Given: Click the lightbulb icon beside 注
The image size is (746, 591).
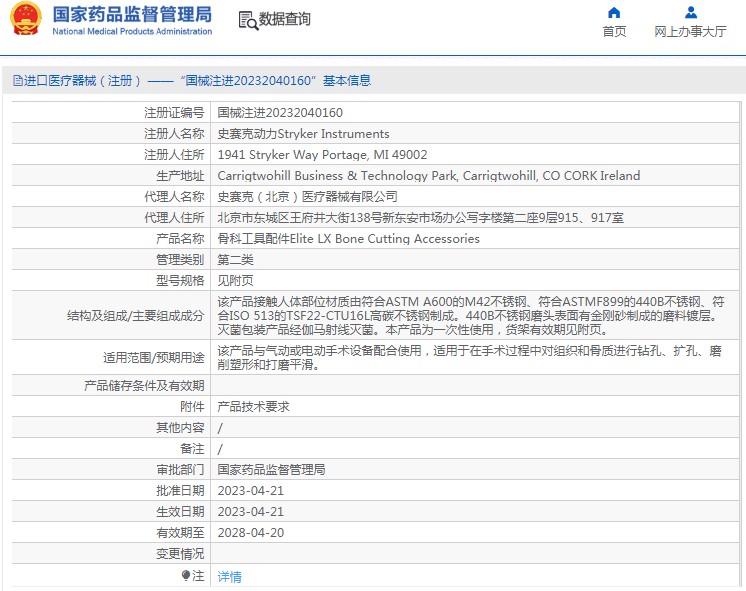Looking at the screenshot, I should [x=186, y=576].
